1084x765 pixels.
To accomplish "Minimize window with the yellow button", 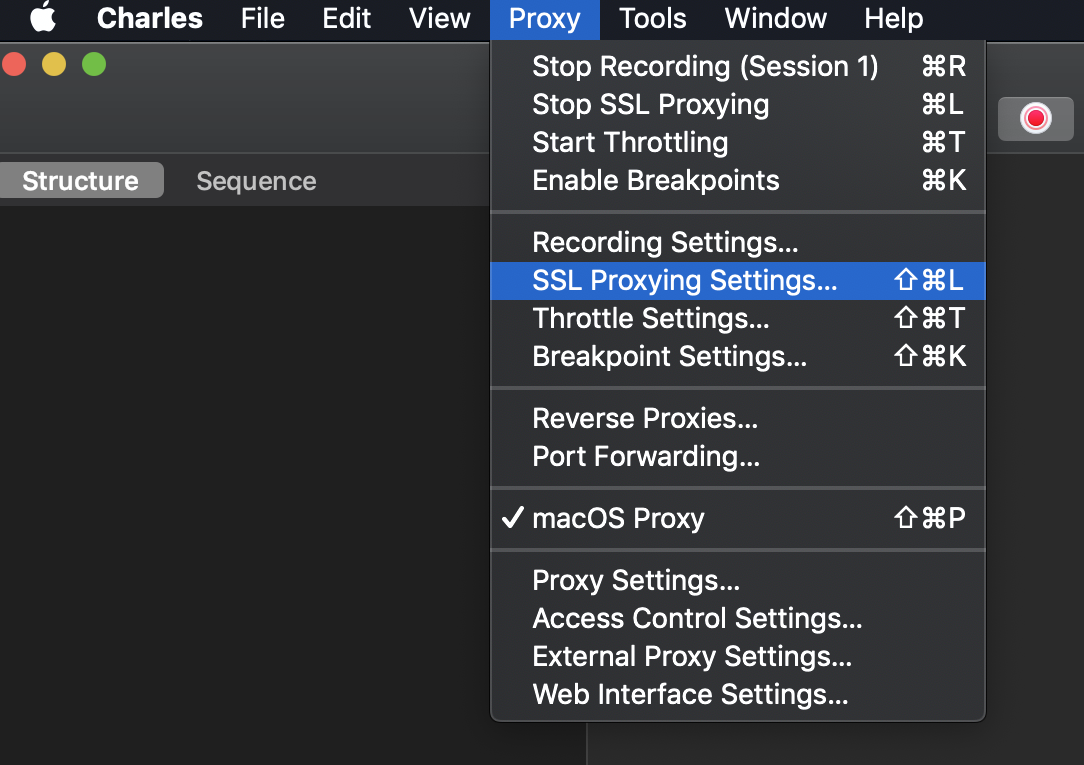I will (54, 64).
